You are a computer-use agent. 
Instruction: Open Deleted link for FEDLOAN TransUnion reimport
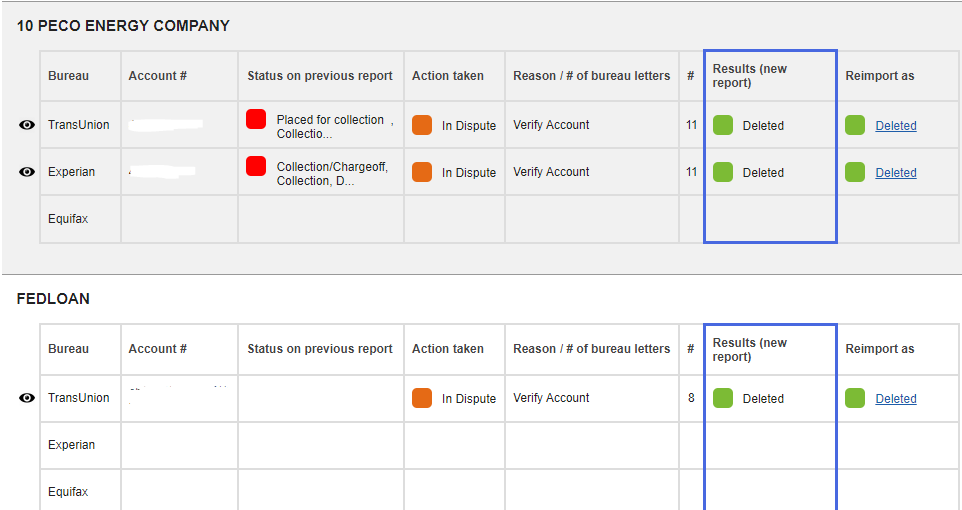click(x=896, y=399)
